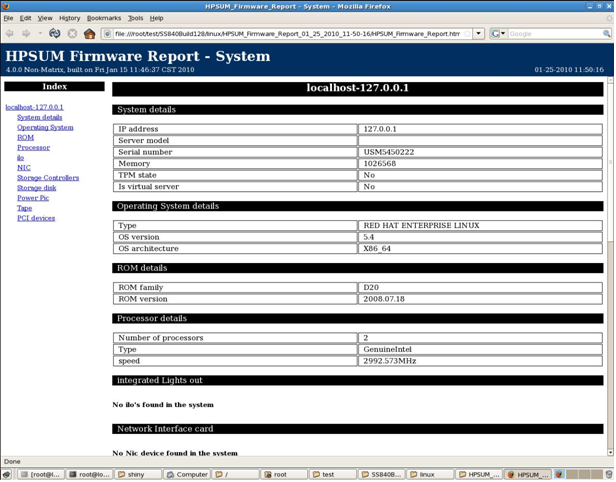
Task: Click the localhost-127.0.0.1 index link
Action: coord(34,107)
